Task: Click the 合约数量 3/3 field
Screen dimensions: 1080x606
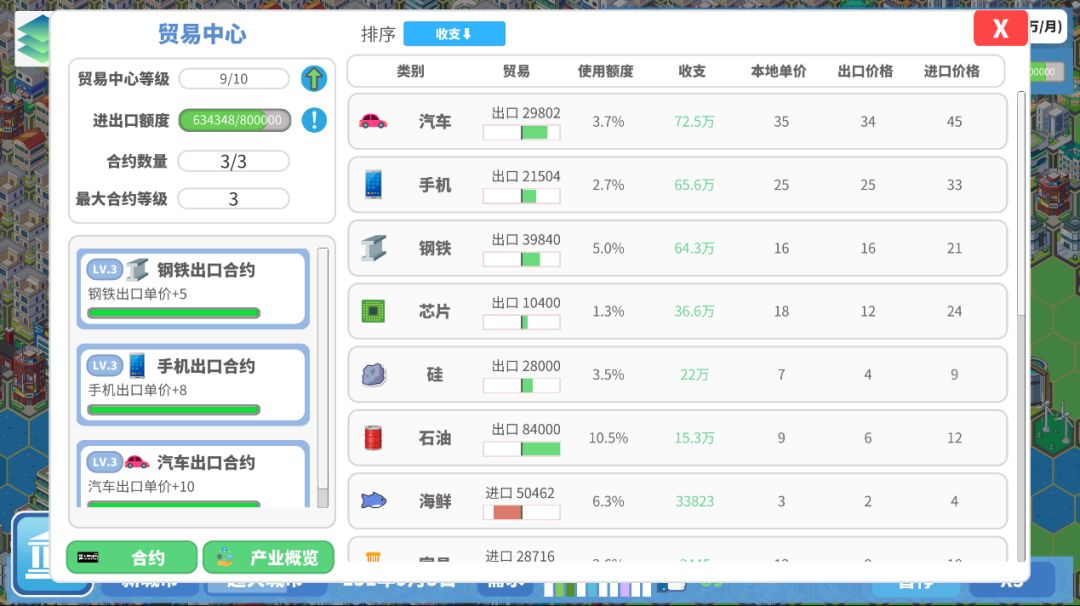Action: pos(233,161)
